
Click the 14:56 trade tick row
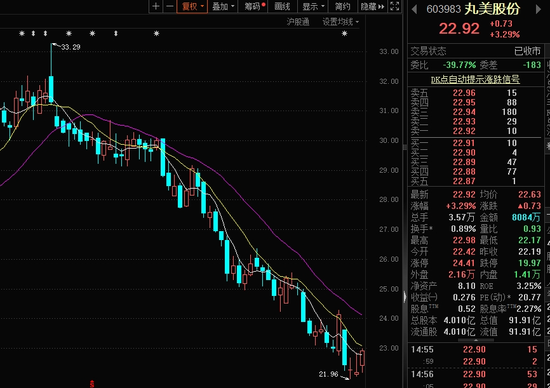(x=474, y=374)
